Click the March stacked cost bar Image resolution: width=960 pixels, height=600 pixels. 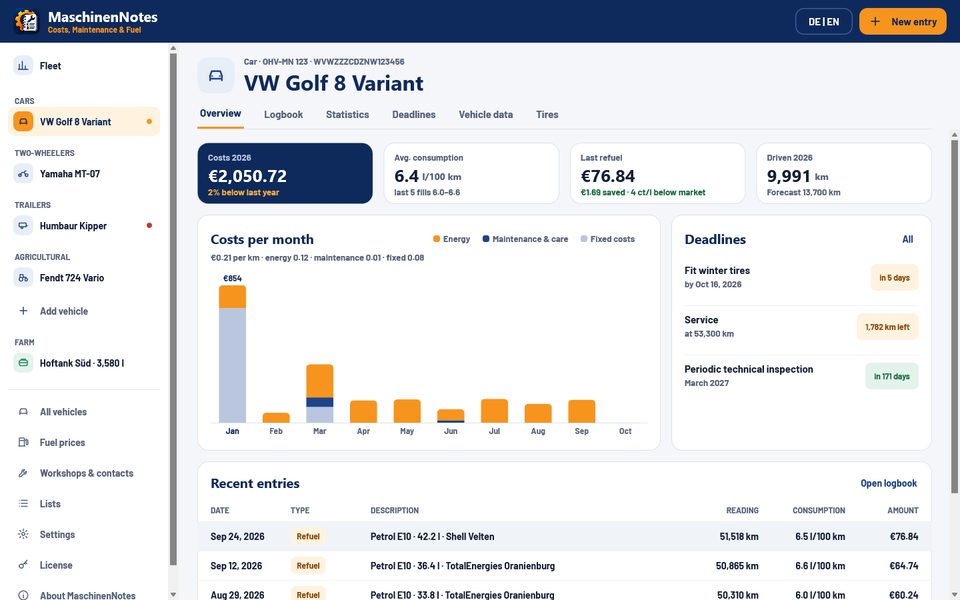(x=320, y=393)
